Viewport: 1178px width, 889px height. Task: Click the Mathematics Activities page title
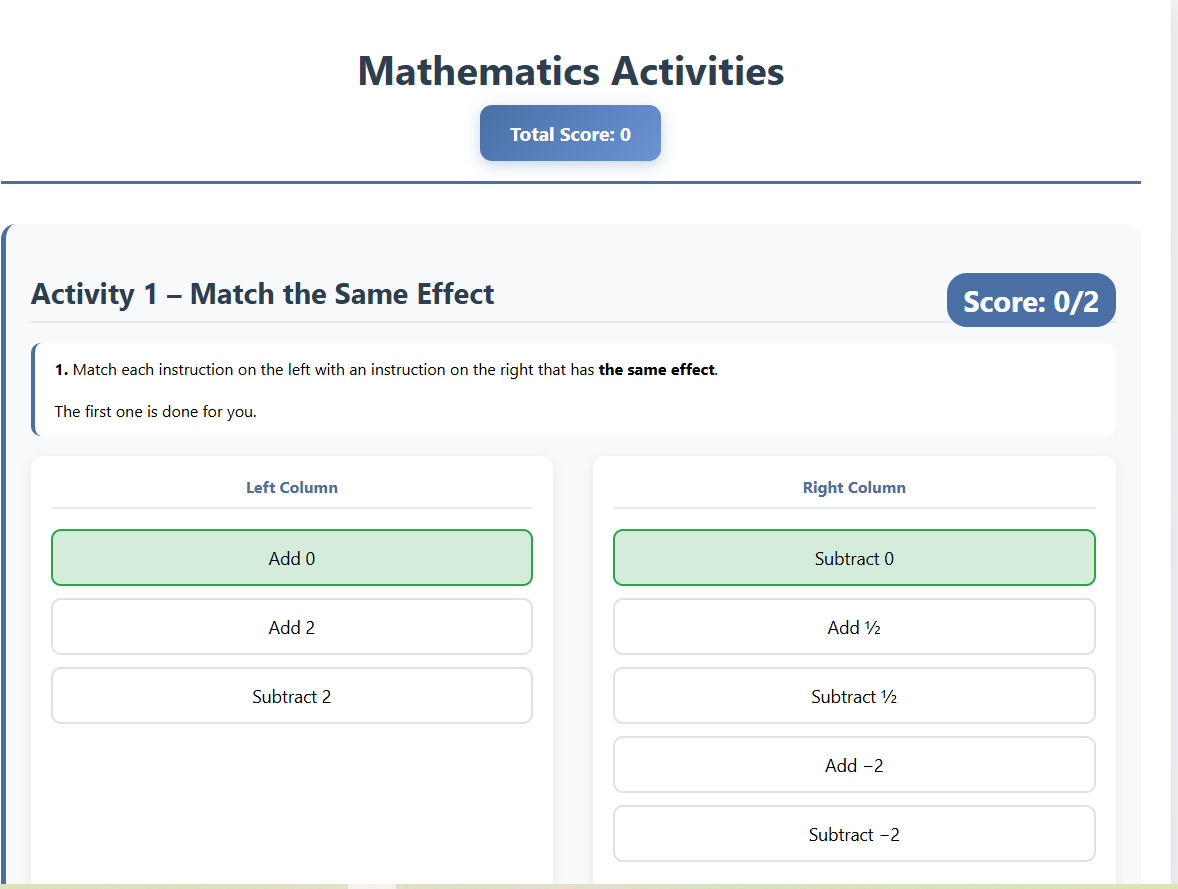coord(570,71)
